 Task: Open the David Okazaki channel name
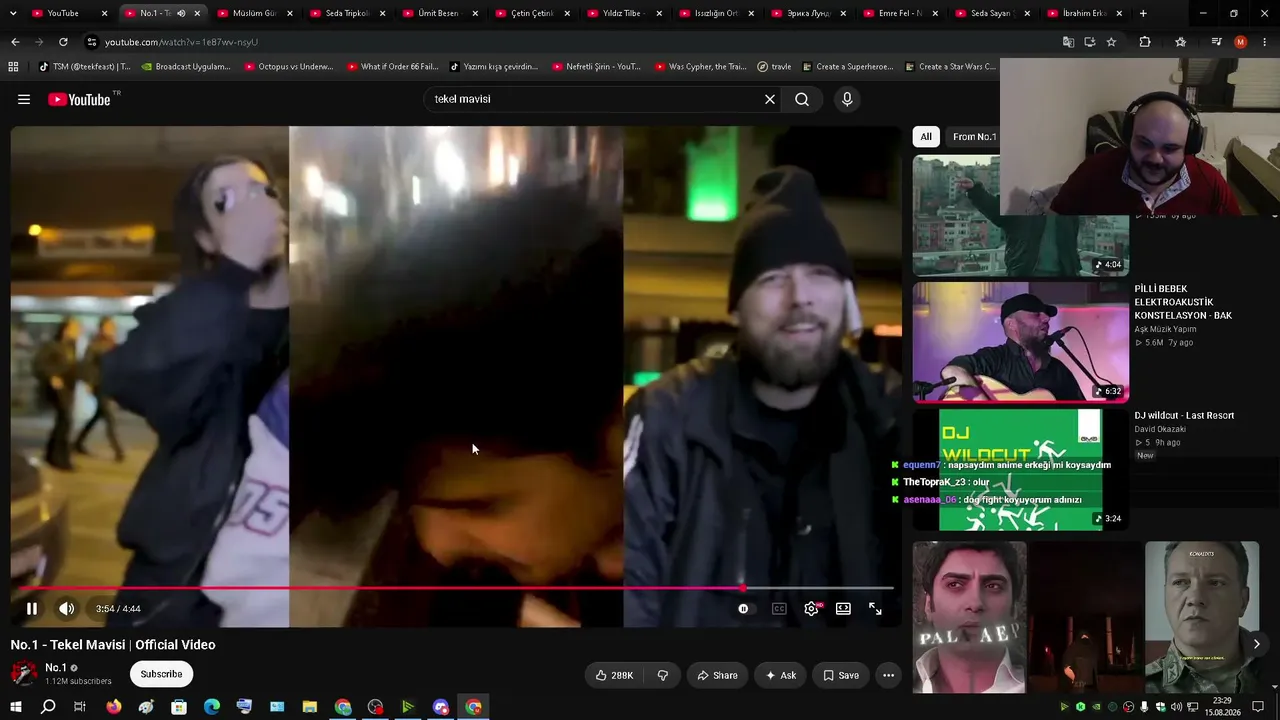pyautogui.click(x=1160, y=429)
